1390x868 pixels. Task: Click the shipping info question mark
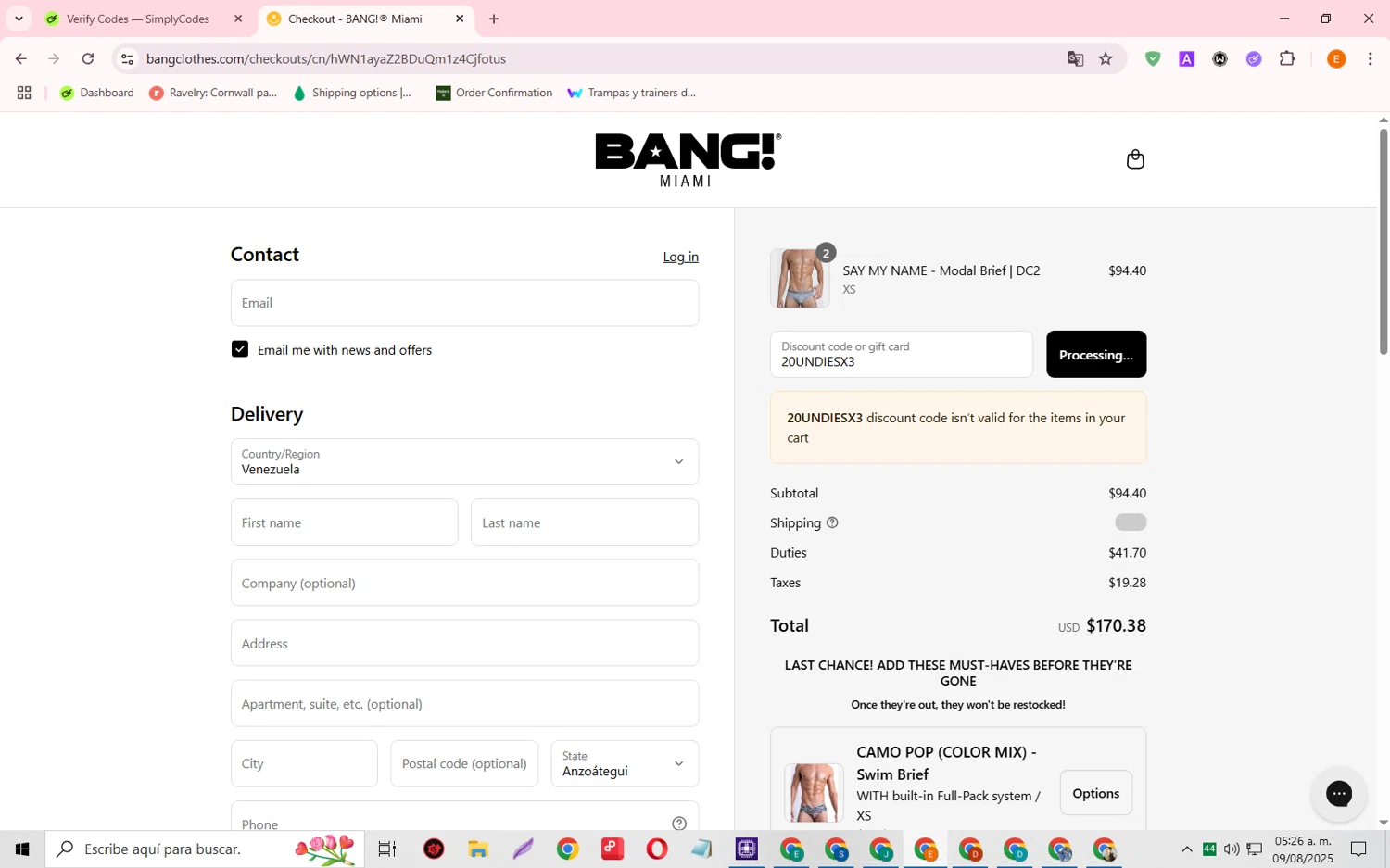click(832, 523)
